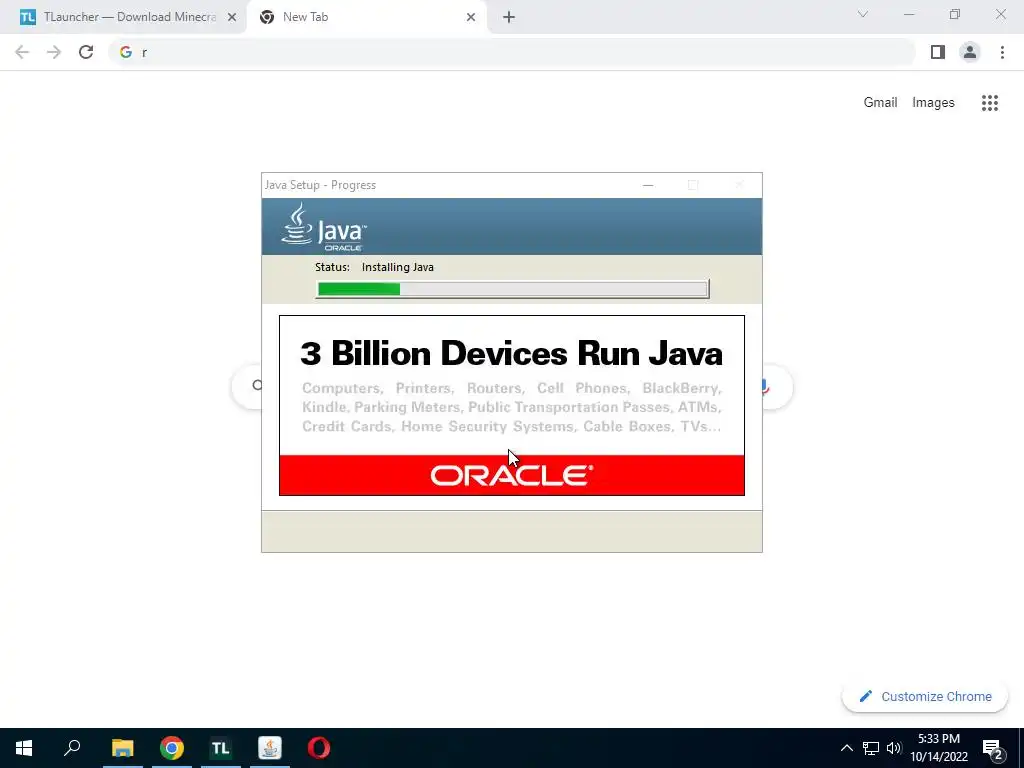
Task: Open Chrome from taskbar
Action: point(172,748)
